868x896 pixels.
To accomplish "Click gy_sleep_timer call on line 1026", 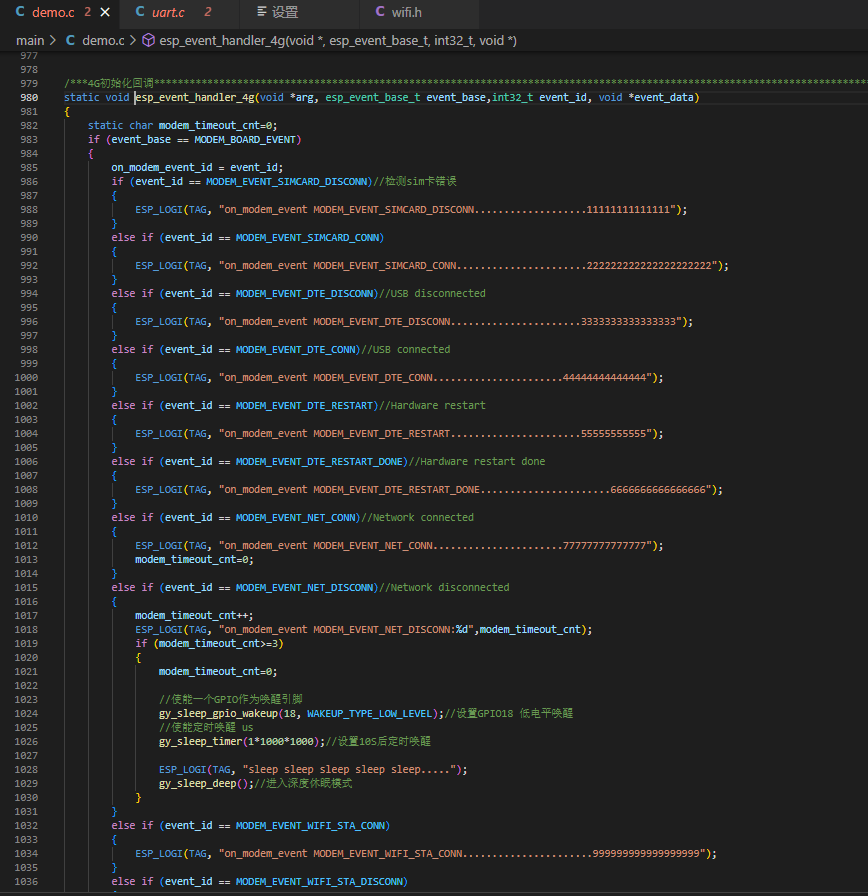I will [x=200, y=742].
